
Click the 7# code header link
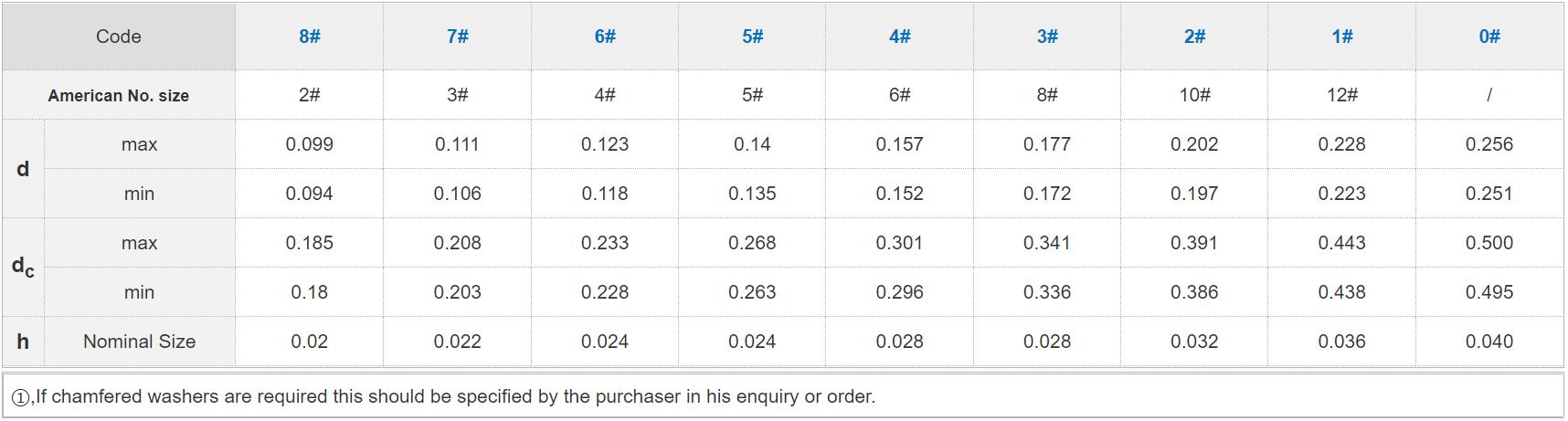point(457,37)
